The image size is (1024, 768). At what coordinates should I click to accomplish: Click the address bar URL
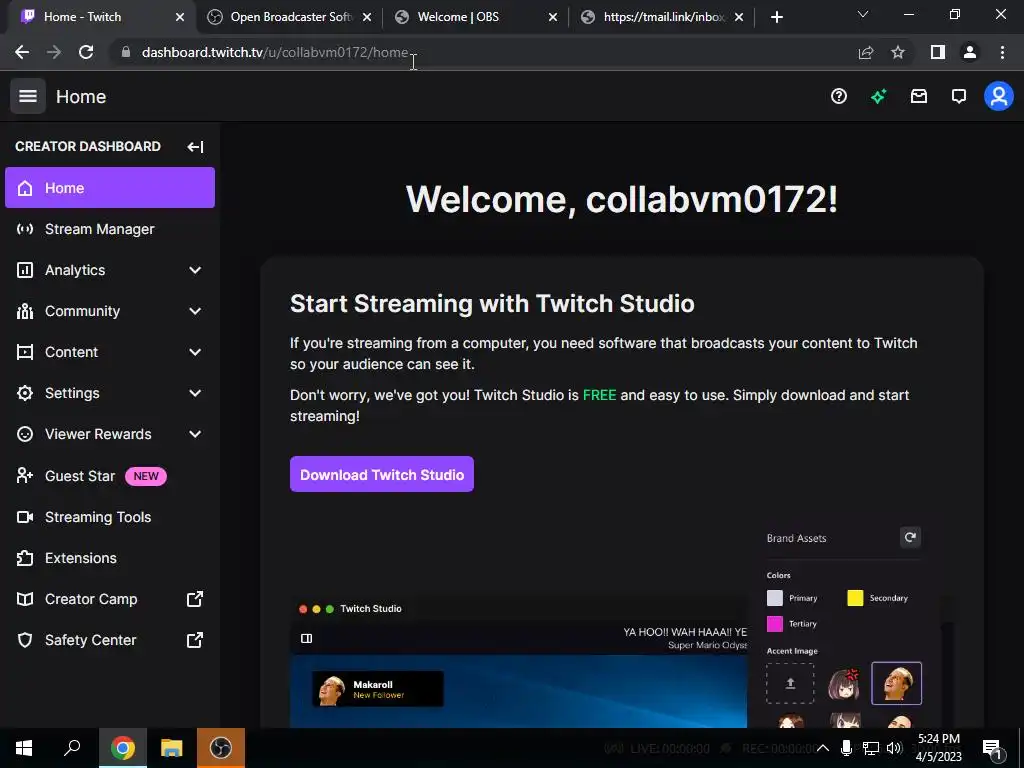(x=275, y=52)
